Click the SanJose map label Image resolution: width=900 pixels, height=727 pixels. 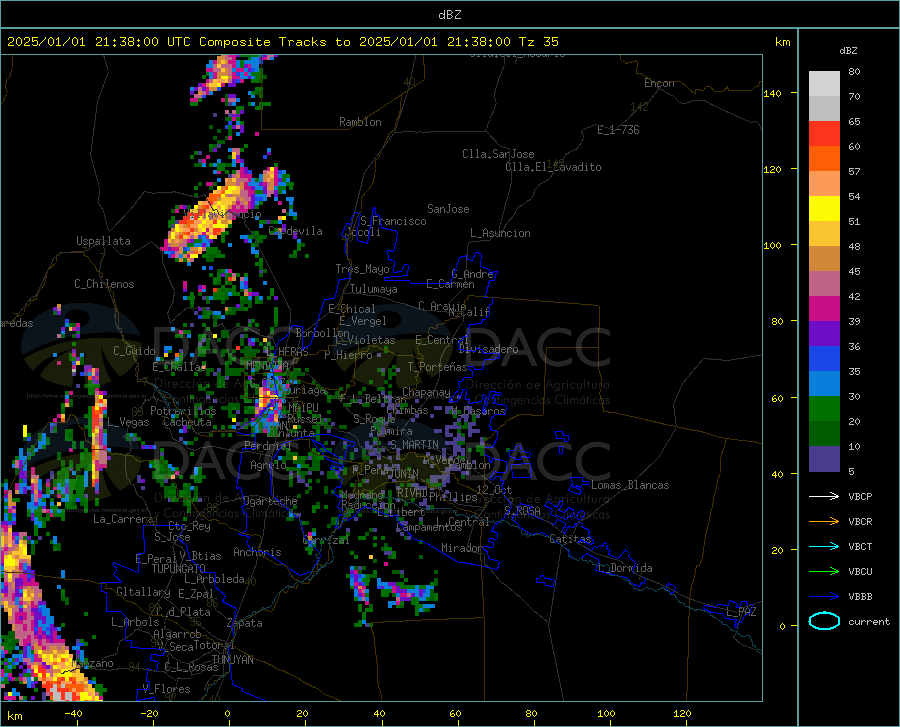pyautogui.click(x=448, y=209)
